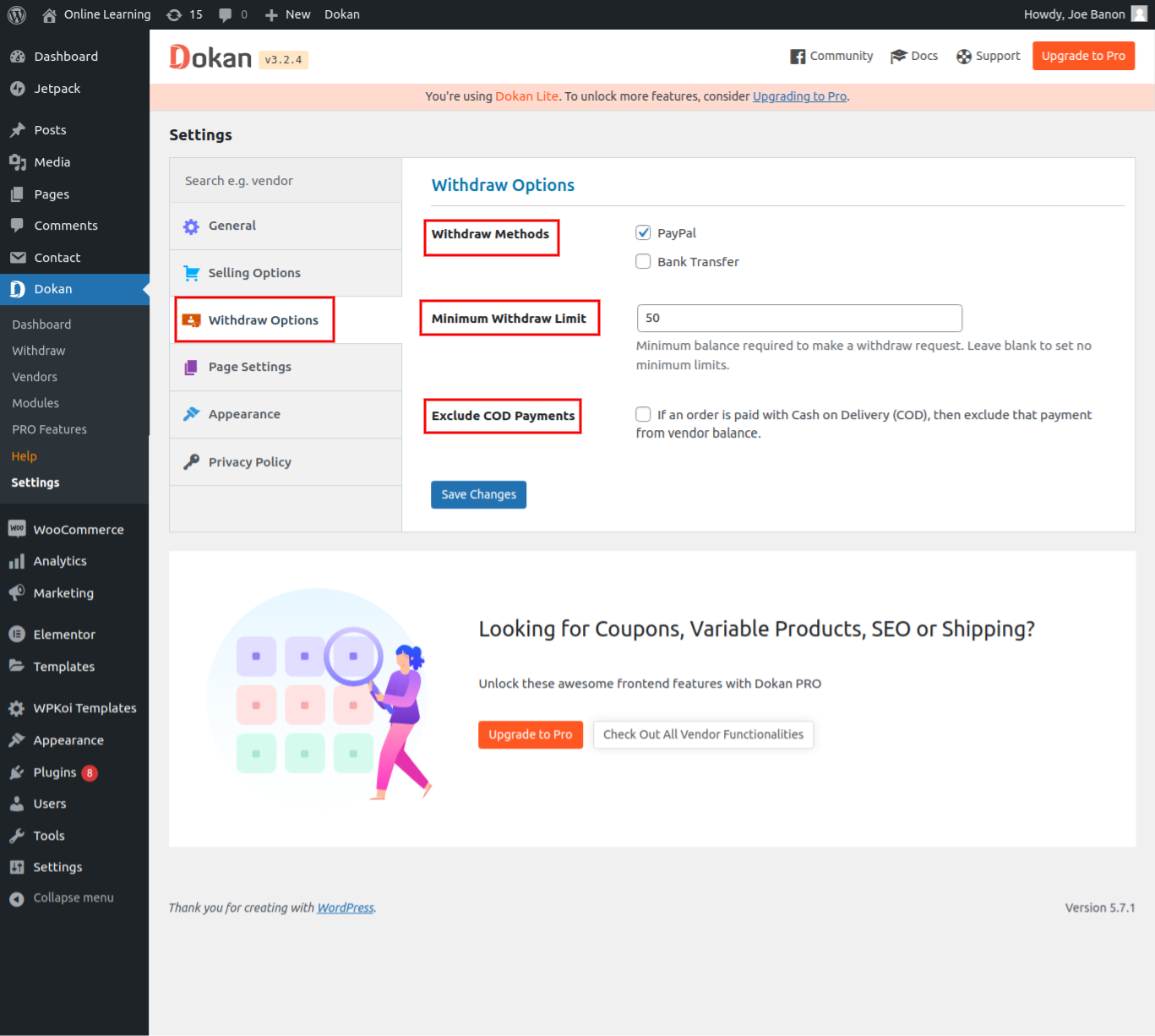Viewport: 1155px width, 1036px height.
Task: Open Dokan Settings submenu item
Action: click(35, 483)
